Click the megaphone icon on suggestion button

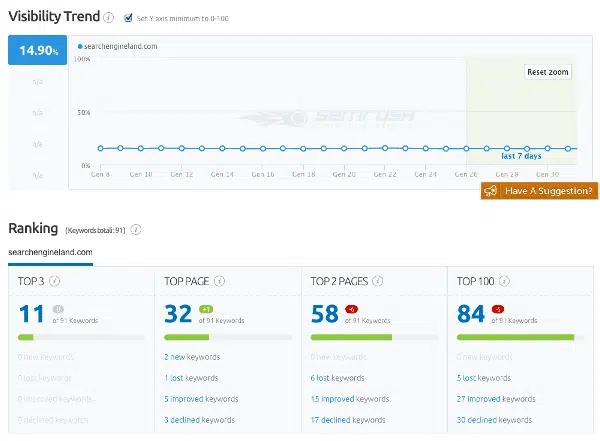tap(490, 191)
